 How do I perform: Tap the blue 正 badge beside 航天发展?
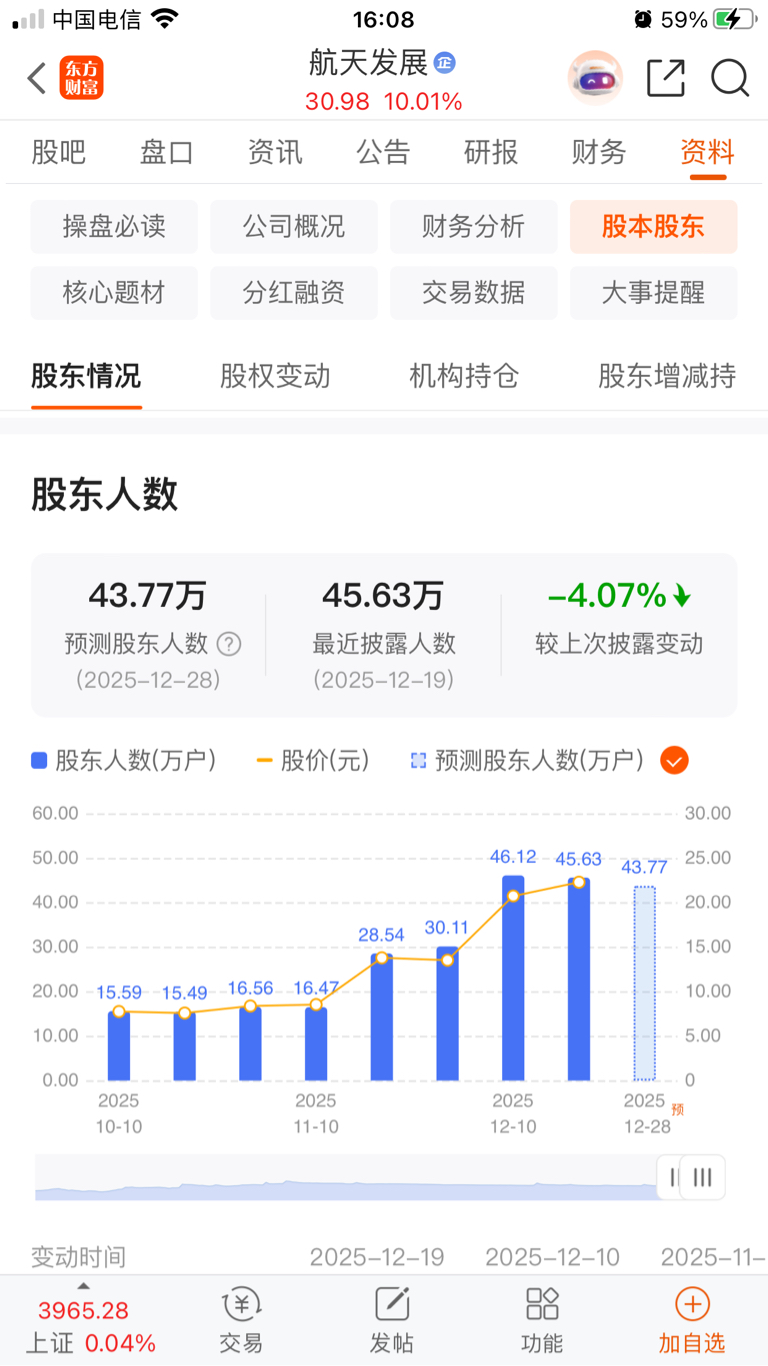[444, 63]
